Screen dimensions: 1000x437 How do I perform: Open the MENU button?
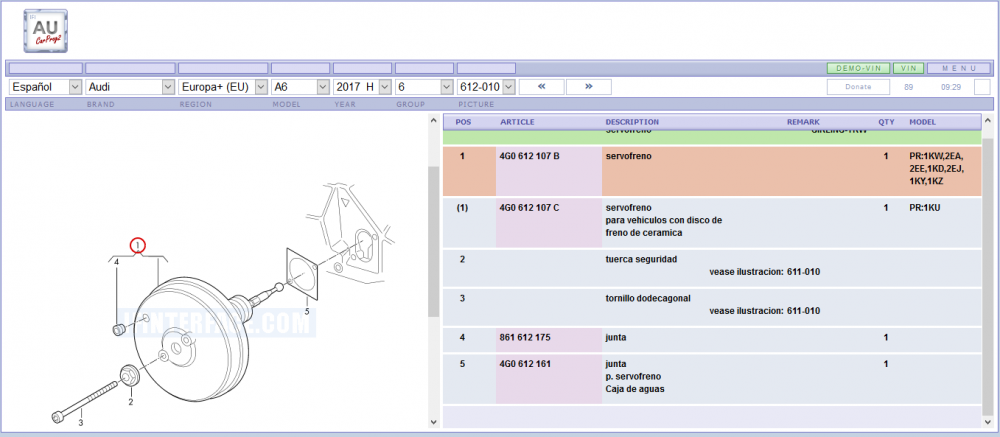pyautogui.click(x=959, y=68)
